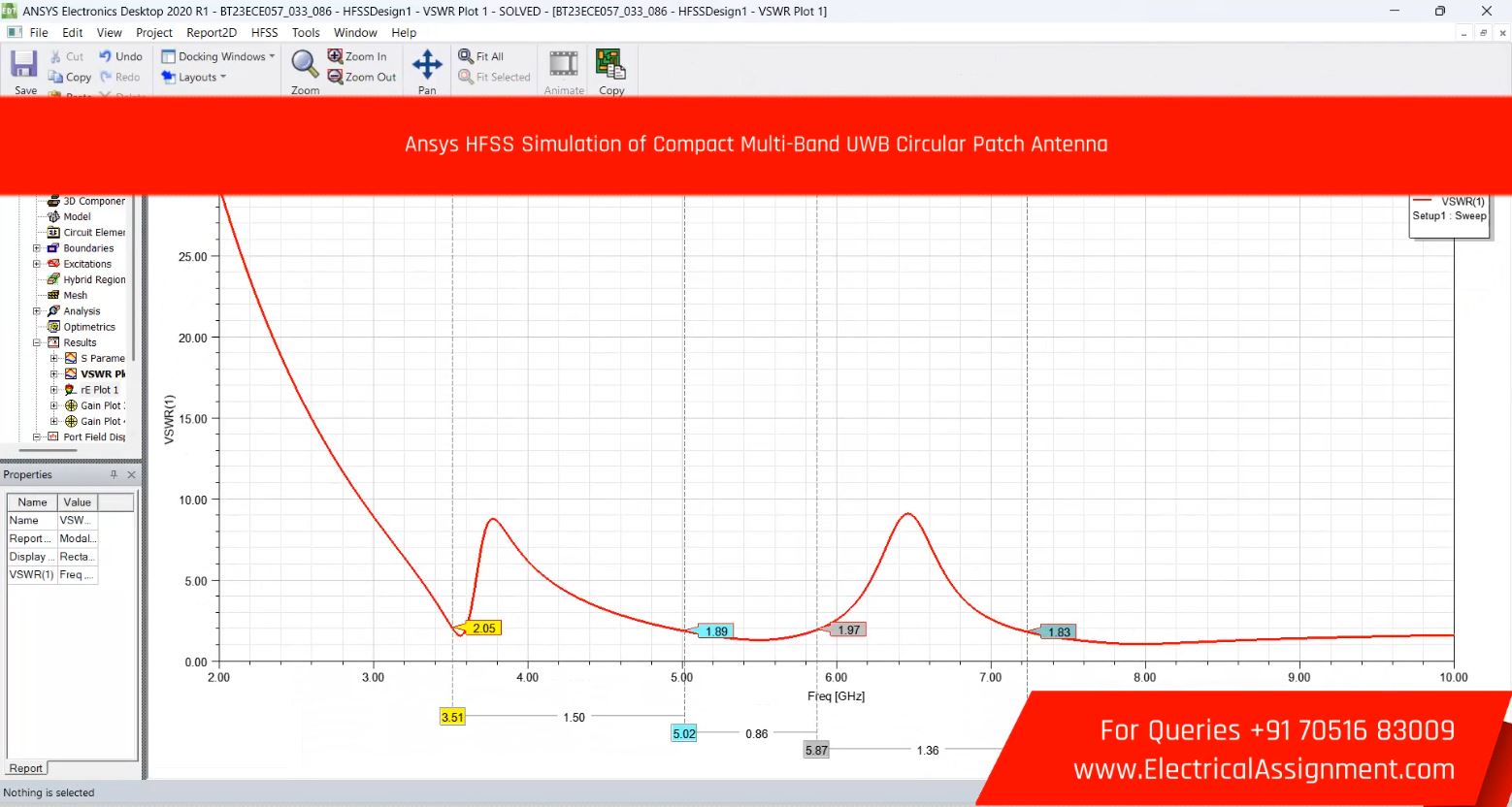Click the Animate filmstrip button
1512x807 pixels.
click(x=564, y=72)
